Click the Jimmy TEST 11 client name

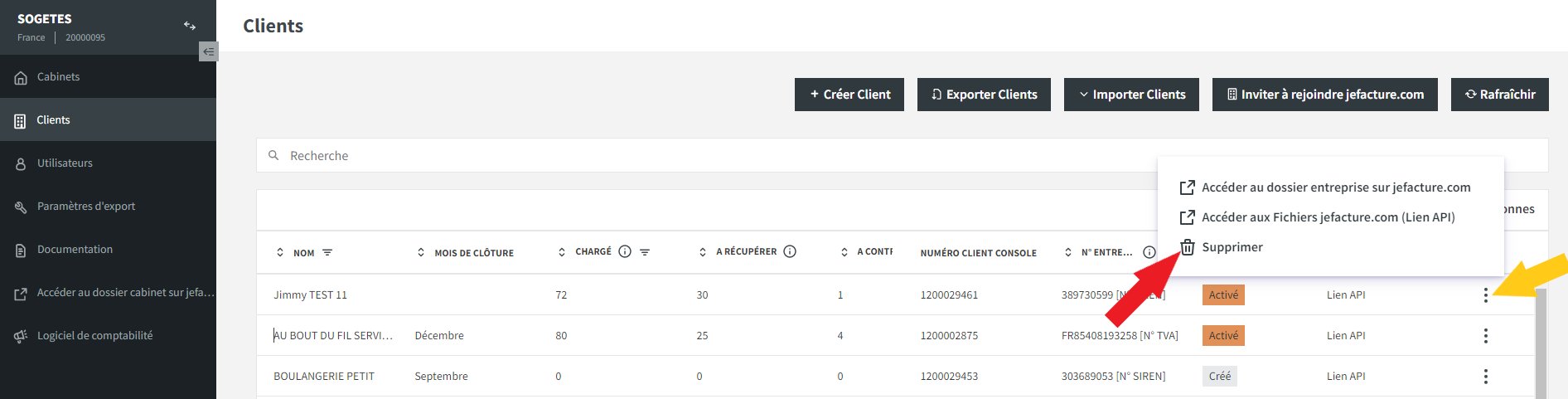point(311,294)
